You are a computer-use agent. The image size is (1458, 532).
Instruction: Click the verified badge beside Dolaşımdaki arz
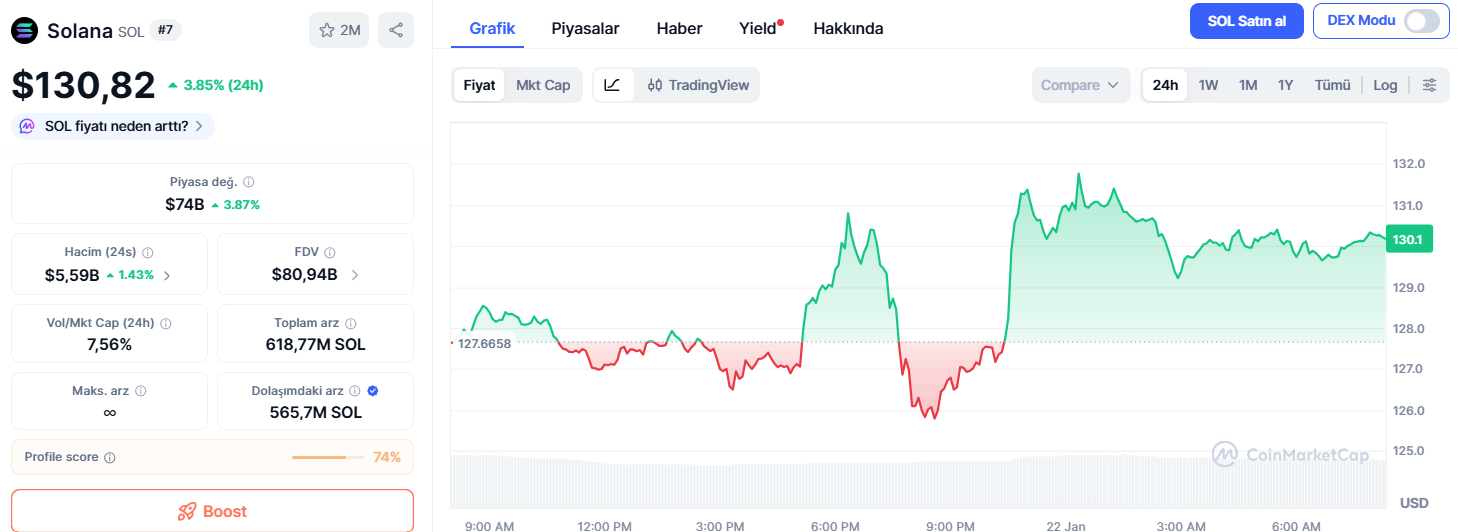click(x=373, y=391)
